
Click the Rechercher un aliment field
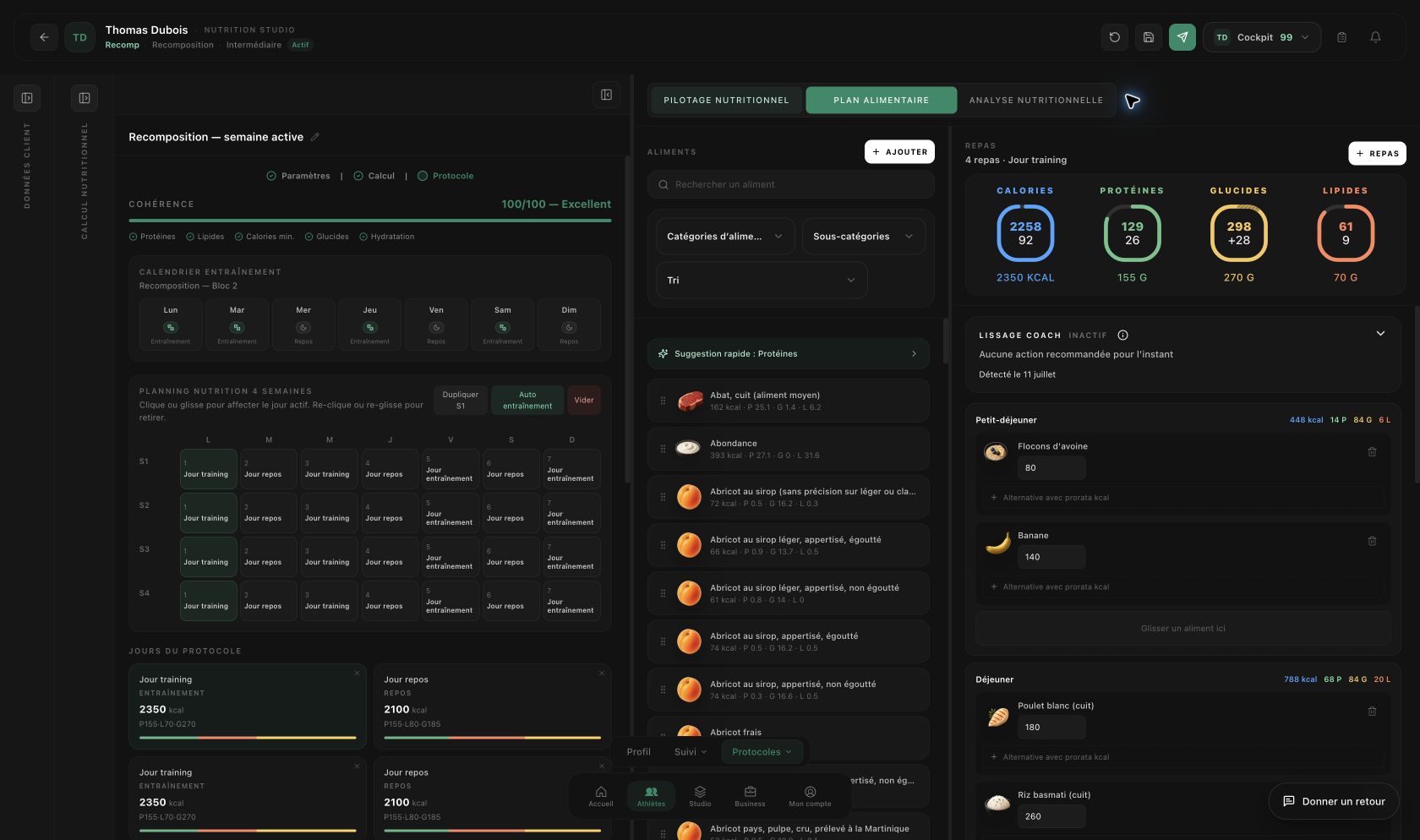pos(791,184)
